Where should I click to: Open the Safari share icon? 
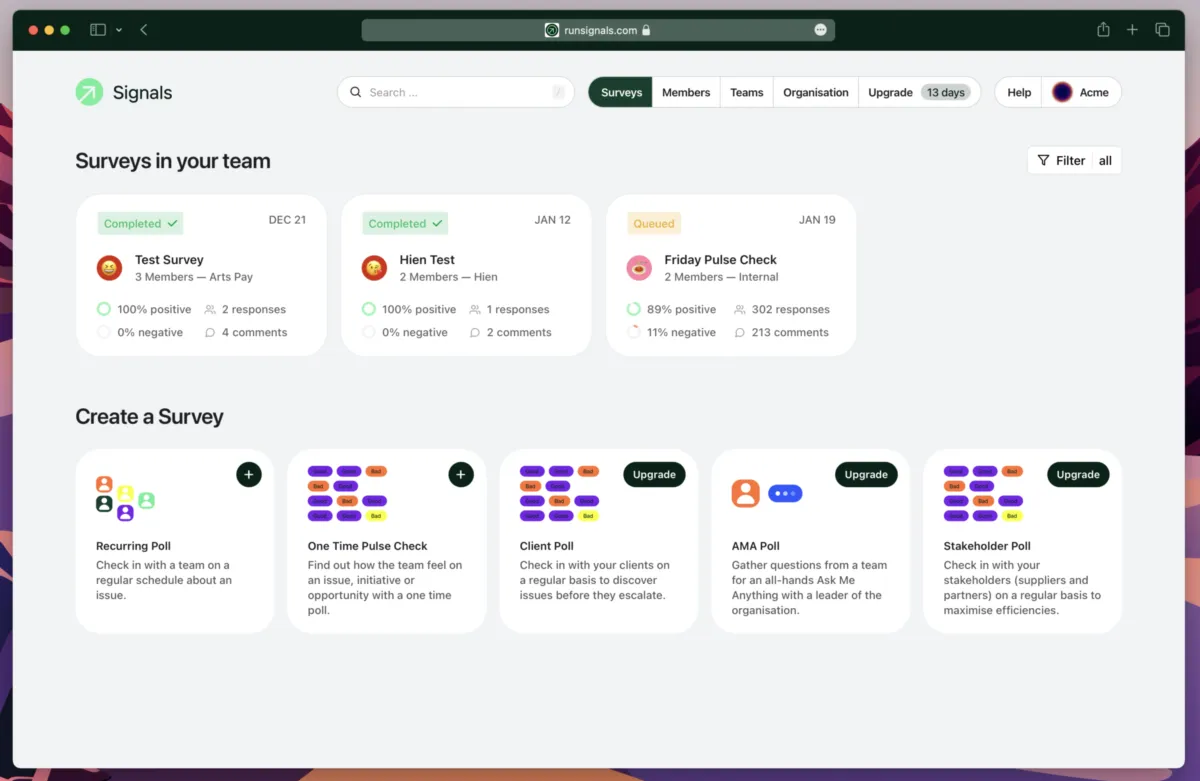pos(1103,30)
